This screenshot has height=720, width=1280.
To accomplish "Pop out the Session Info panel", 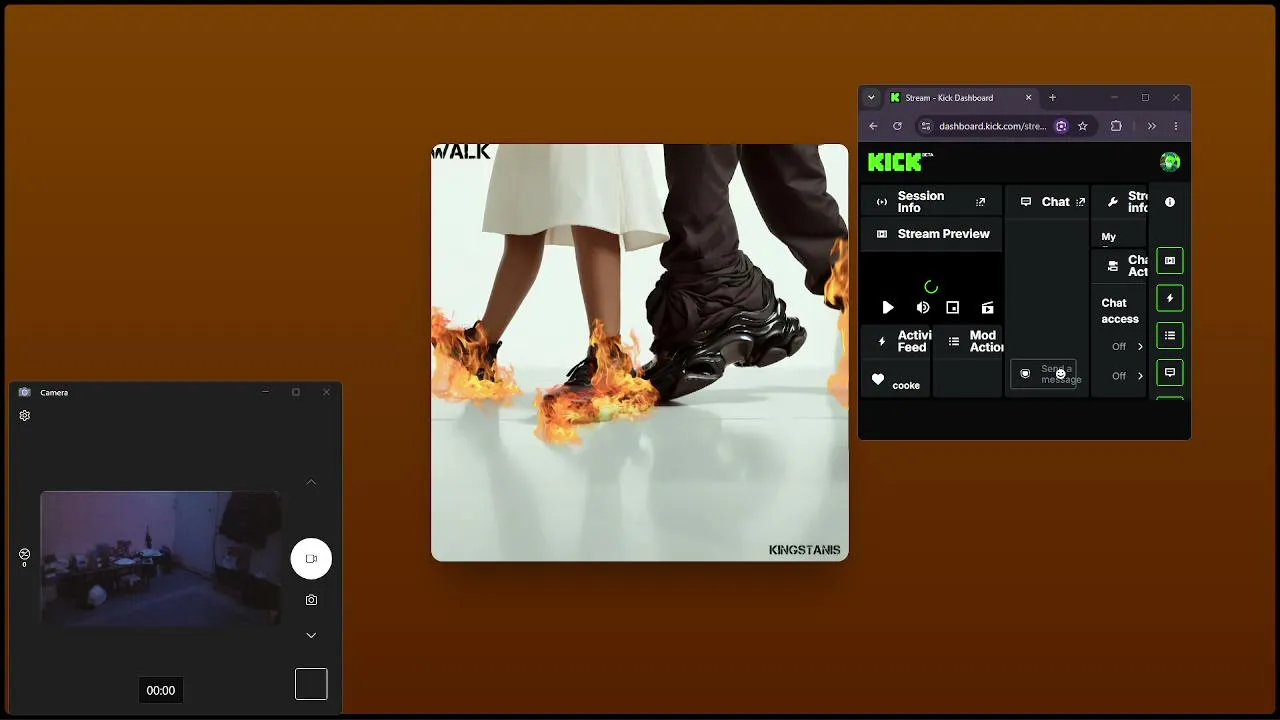I will click(980, 202).
